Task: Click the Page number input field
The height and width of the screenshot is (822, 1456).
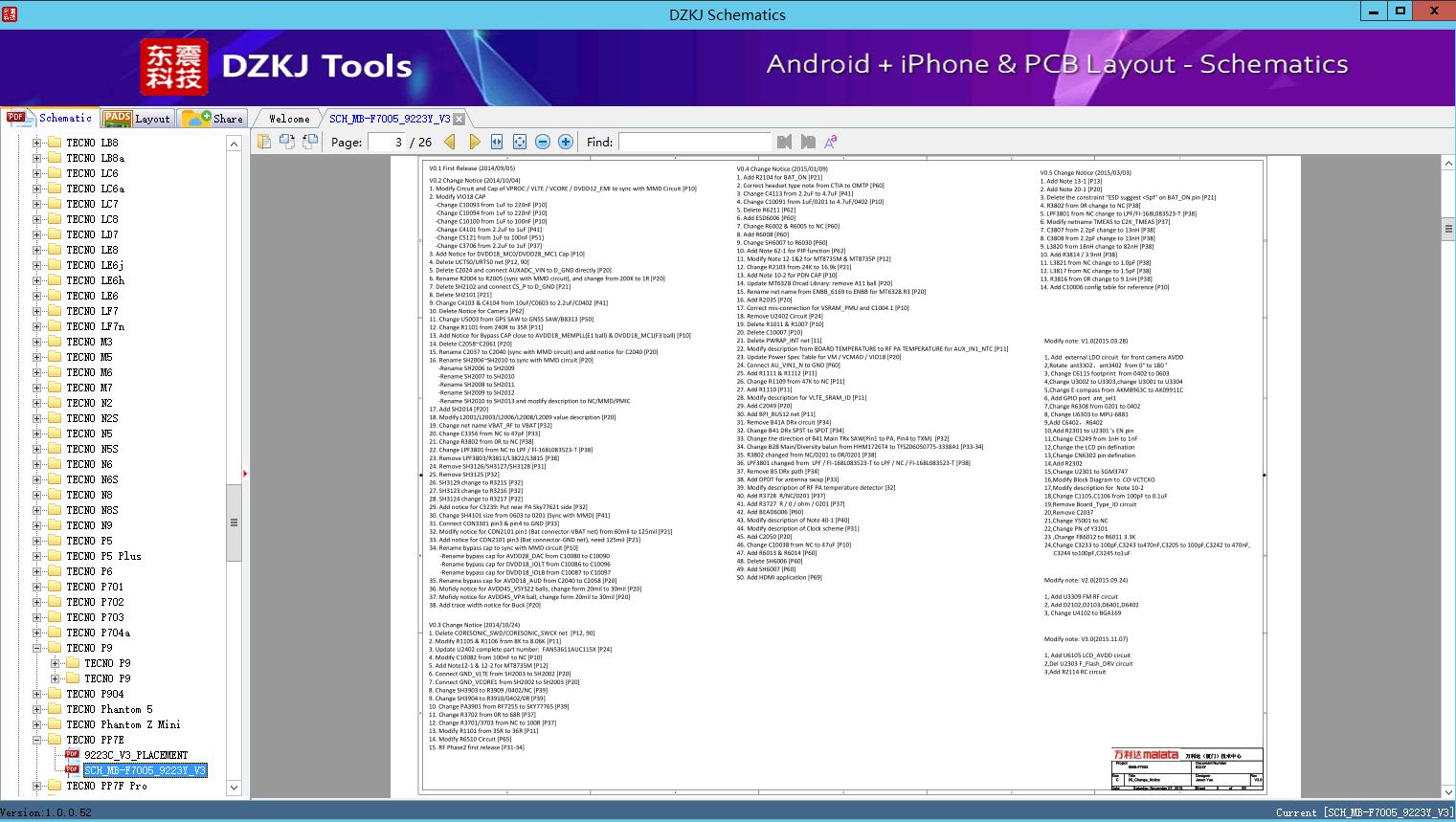Action: point(387,142)
